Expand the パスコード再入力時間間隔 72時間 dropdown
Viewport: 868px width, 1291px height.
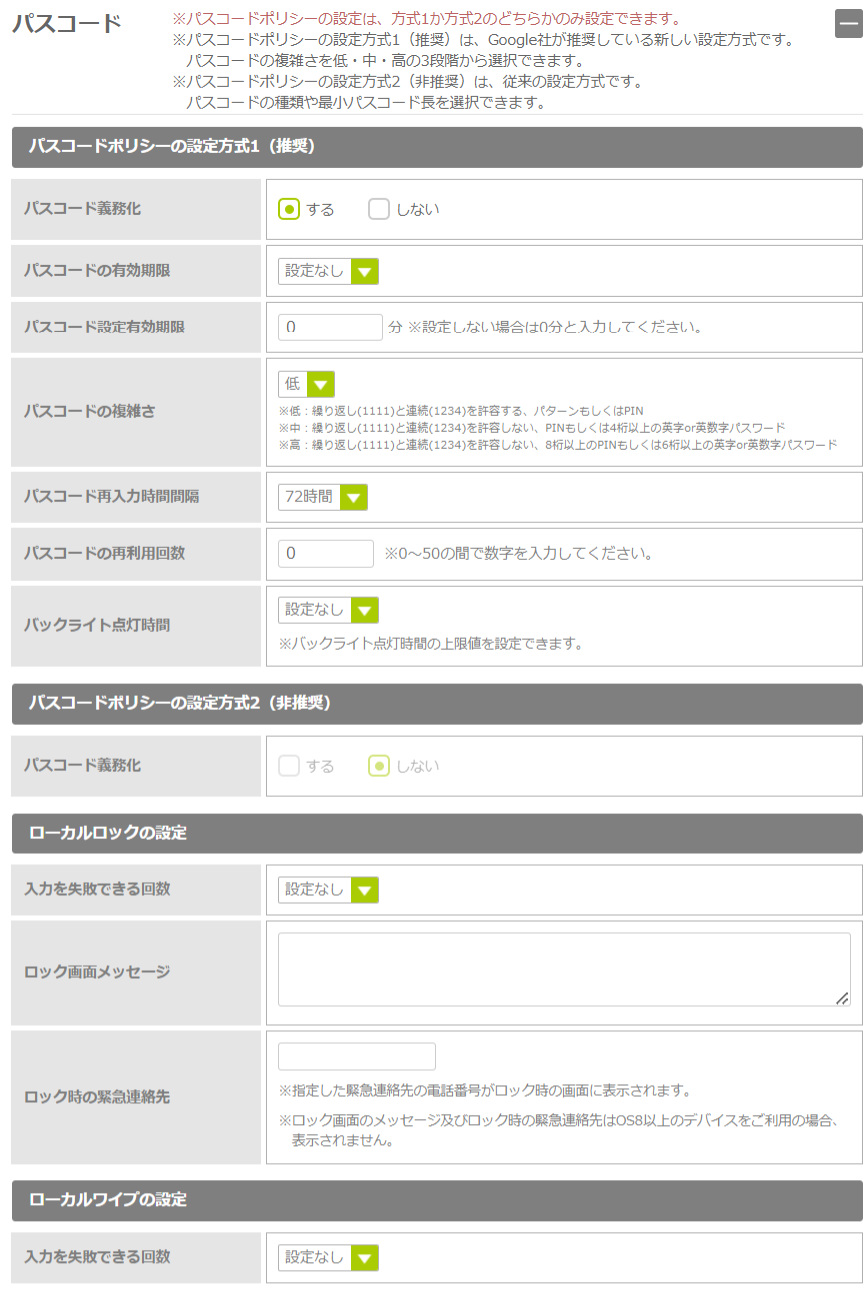click(x=322, y=497)
